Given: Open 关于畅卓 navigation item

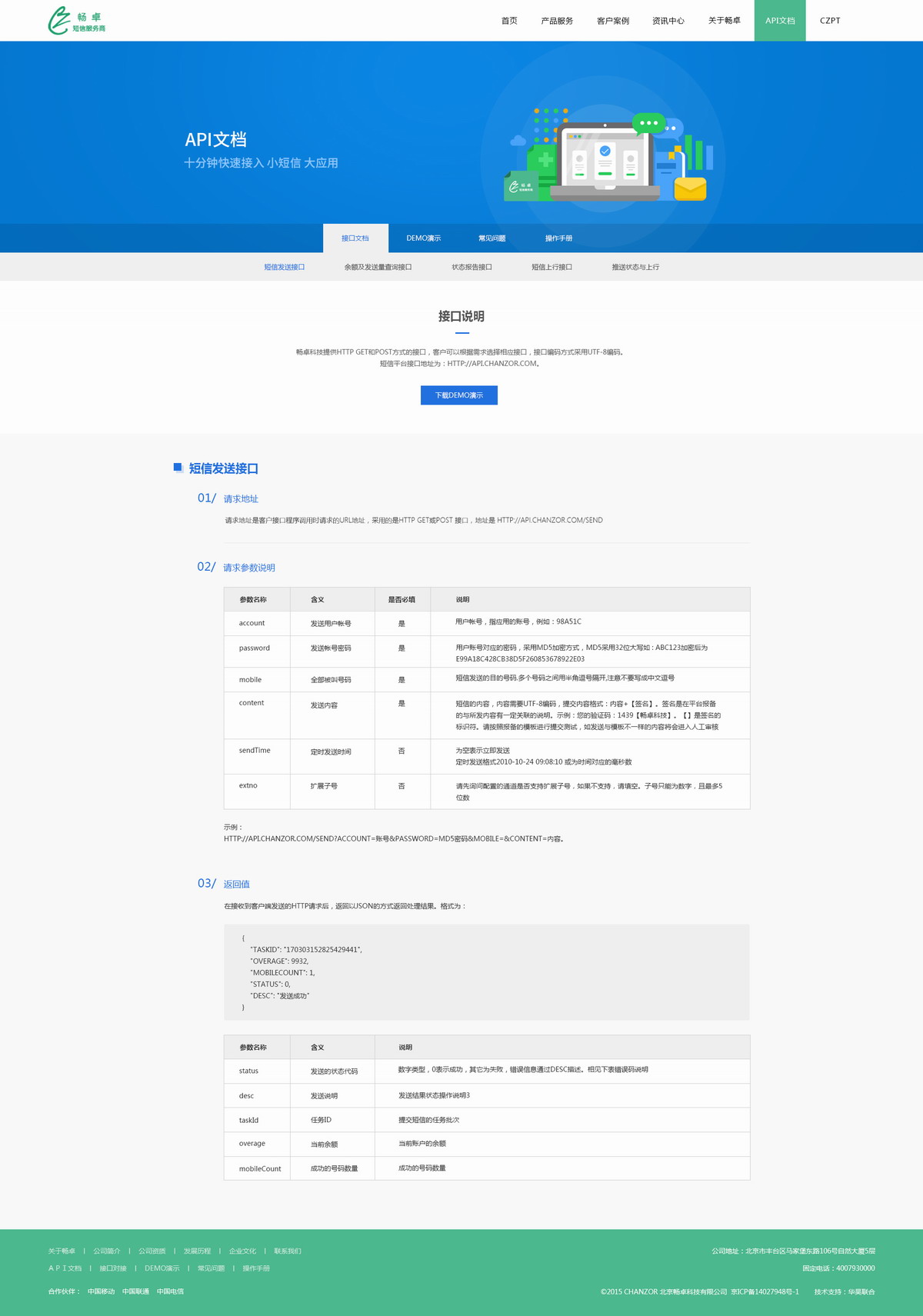Looking at the screenshot, I should click(x=724, y=21).
